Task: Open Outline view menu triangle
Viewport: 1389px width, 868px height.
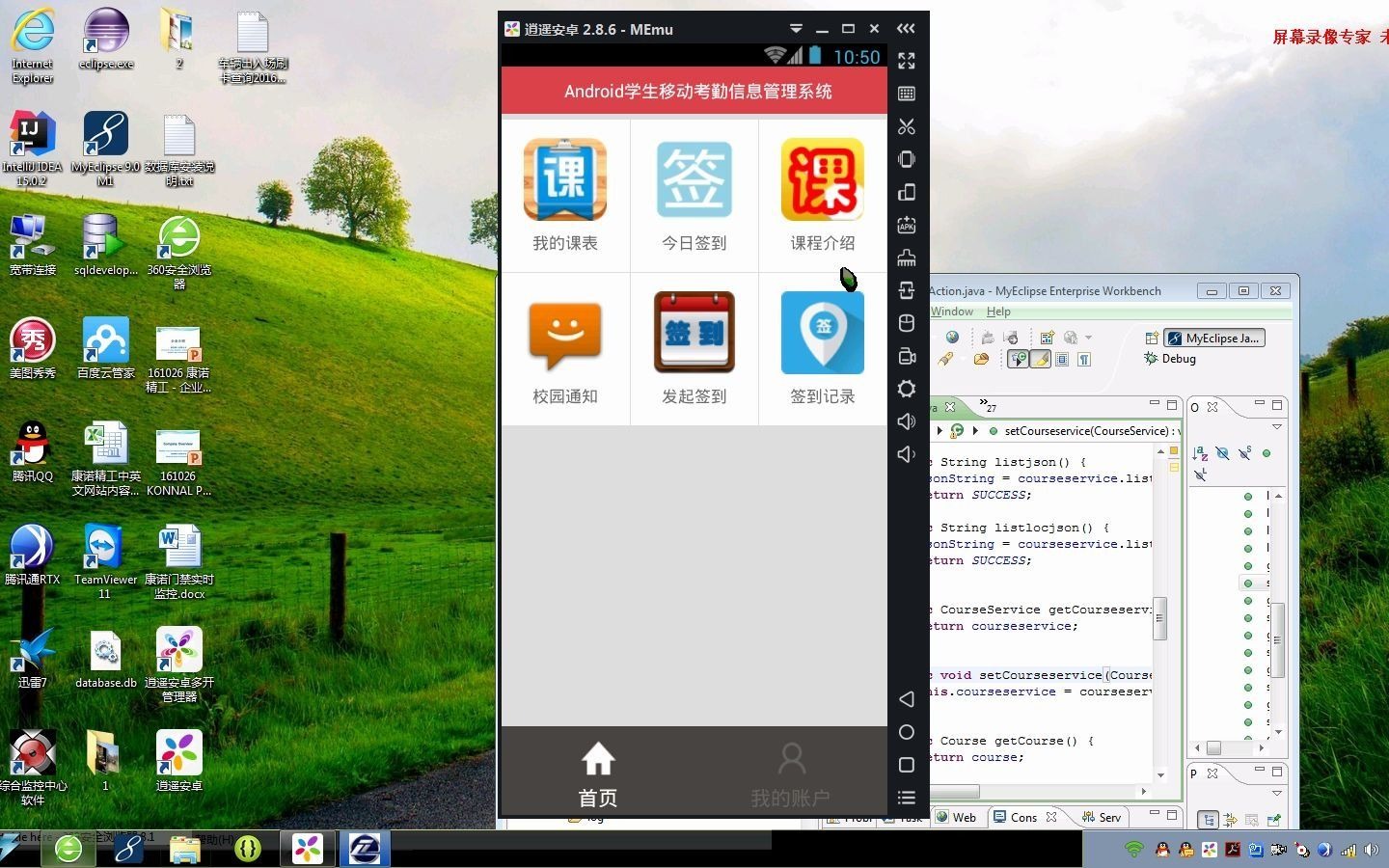Action: [x=1276, y=426]
